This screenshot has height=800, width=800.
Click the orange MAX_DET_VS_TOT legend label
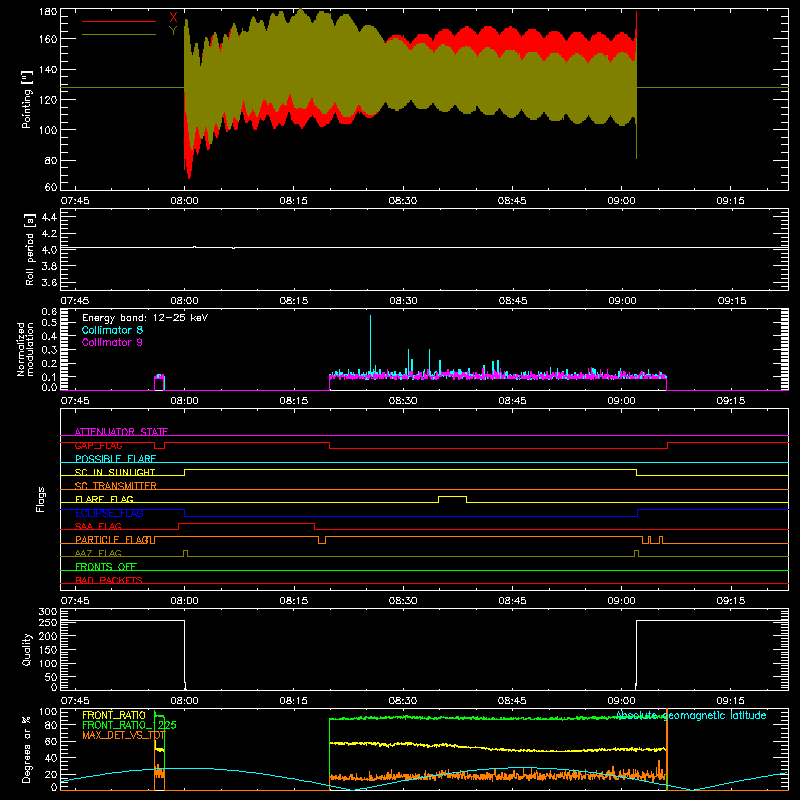click(123, 735)
